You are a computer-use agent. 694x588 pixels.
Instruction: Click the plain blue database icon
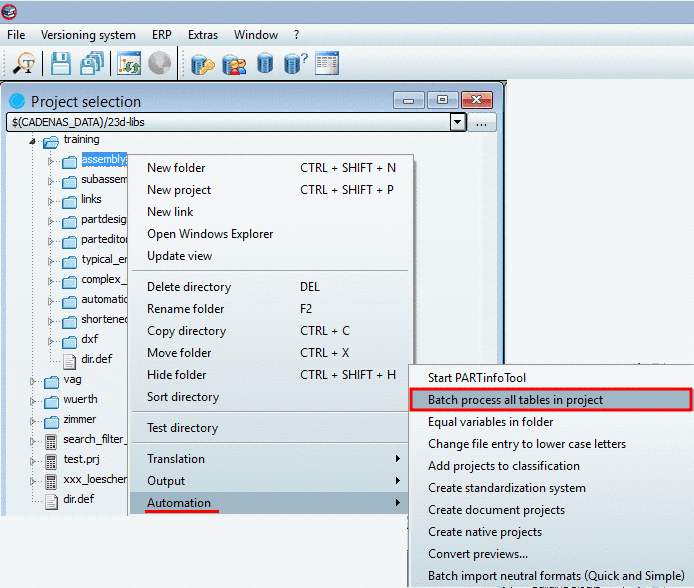pyautogui.click(x=265, y=63)
